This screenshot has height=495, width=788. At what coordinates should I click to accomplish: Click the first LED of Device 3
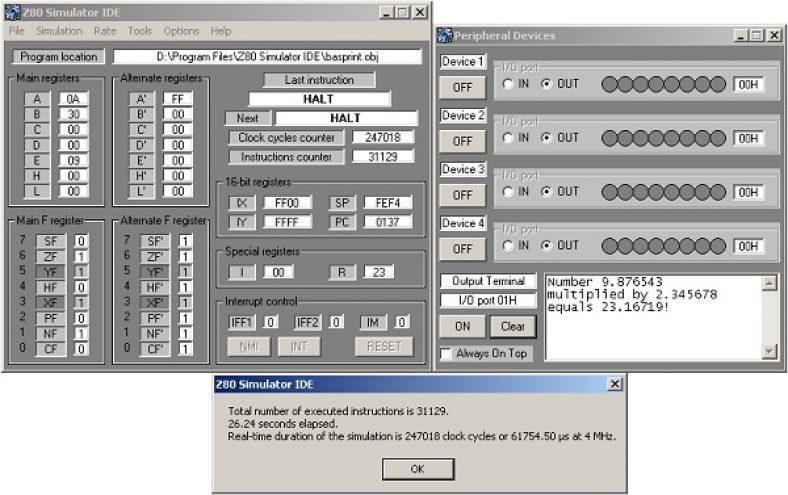pyautogui.click(x=610, y=192)
